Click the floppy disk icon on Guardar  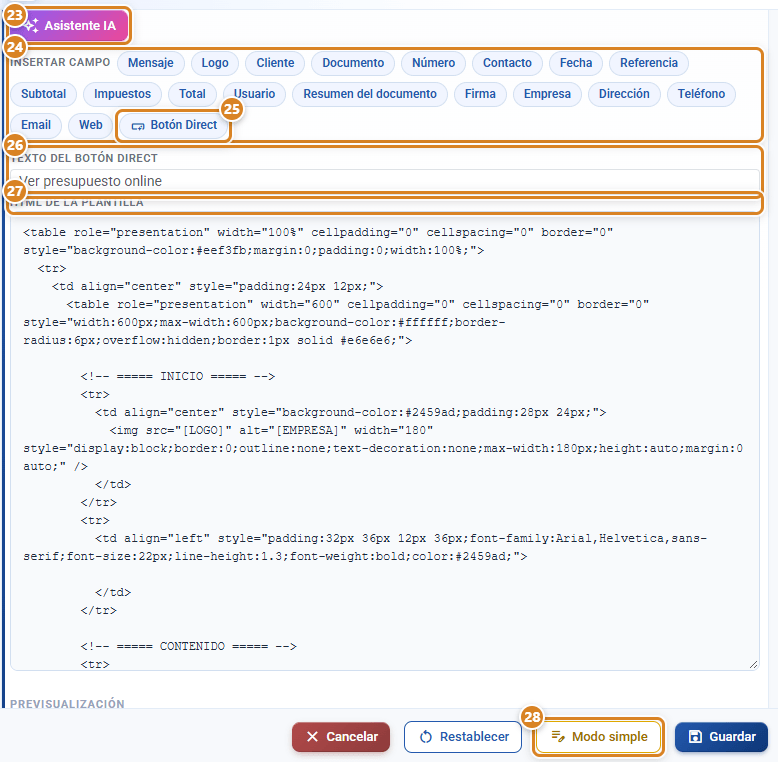696,737
